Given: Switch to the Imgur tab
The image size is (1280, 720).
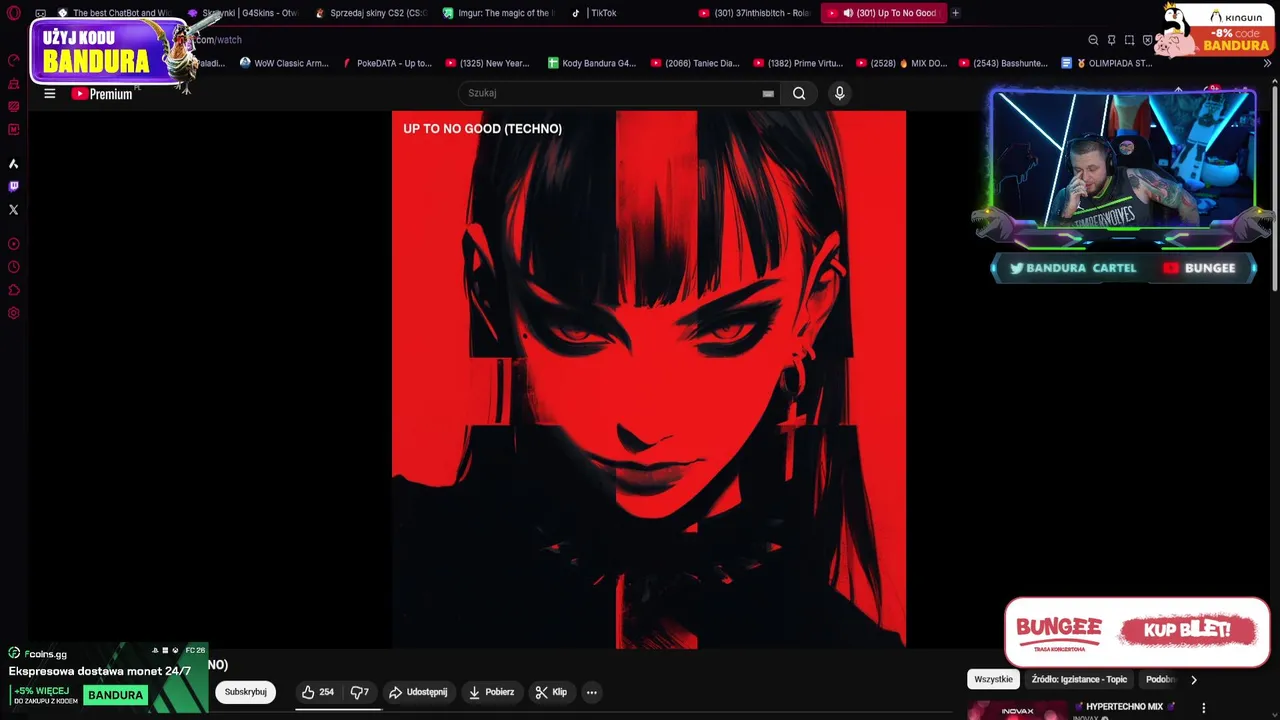Looking at the screenshot, I should [499, 13].
